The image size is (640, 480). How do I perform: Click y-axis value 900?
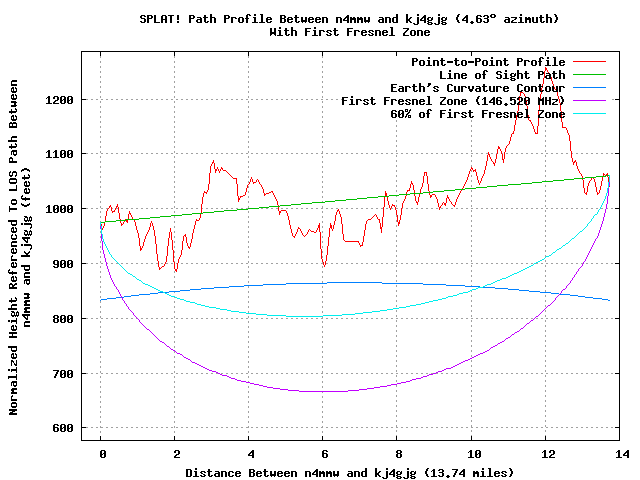(63, 264)
